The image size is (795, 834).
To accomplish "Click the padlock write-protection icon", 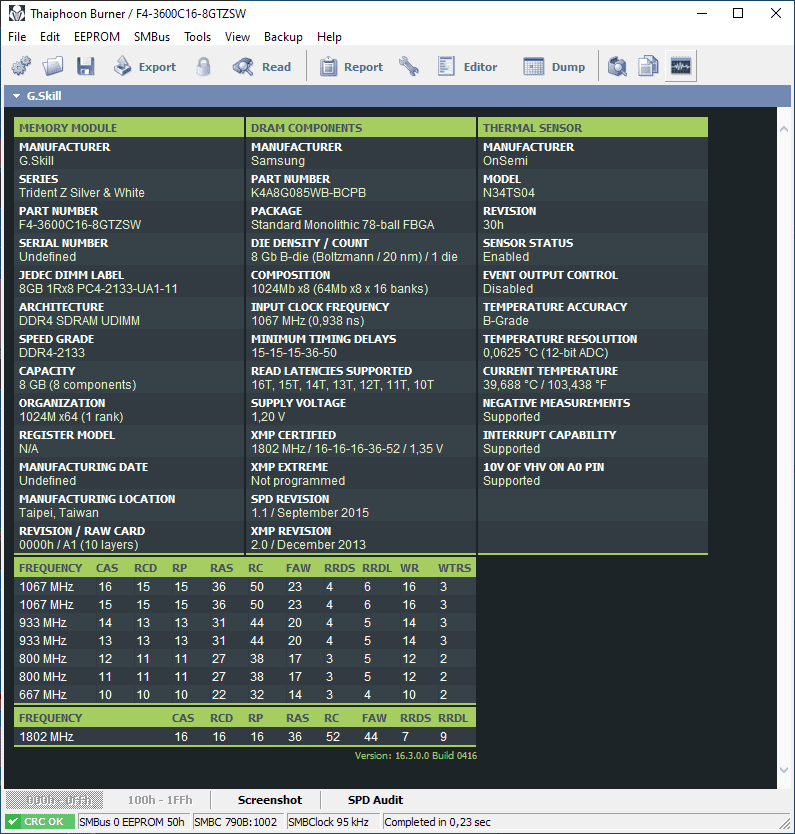I will pos(203,66).
